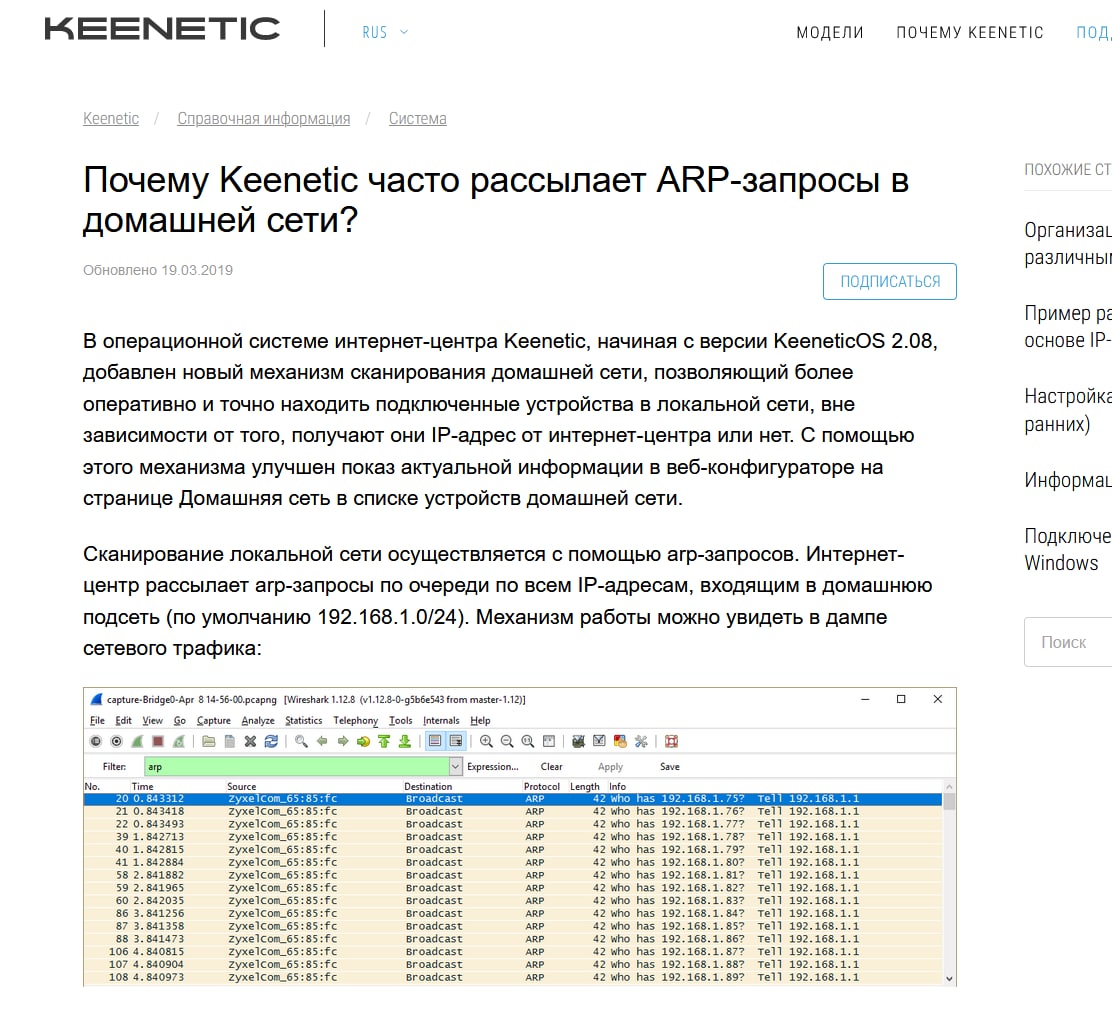Open the Wireshark Analyze menu
The height and width of the screenshot is (1020, 1112).
(x=257, y=720)
